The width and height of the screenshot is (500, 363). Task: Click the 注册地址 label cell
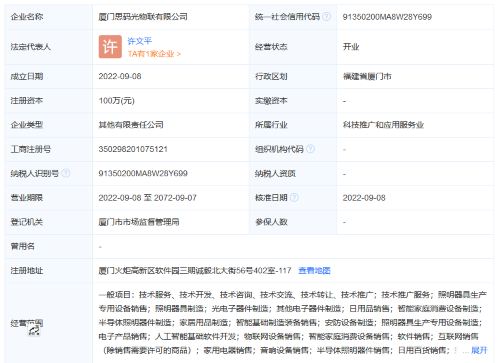[49, 270]
